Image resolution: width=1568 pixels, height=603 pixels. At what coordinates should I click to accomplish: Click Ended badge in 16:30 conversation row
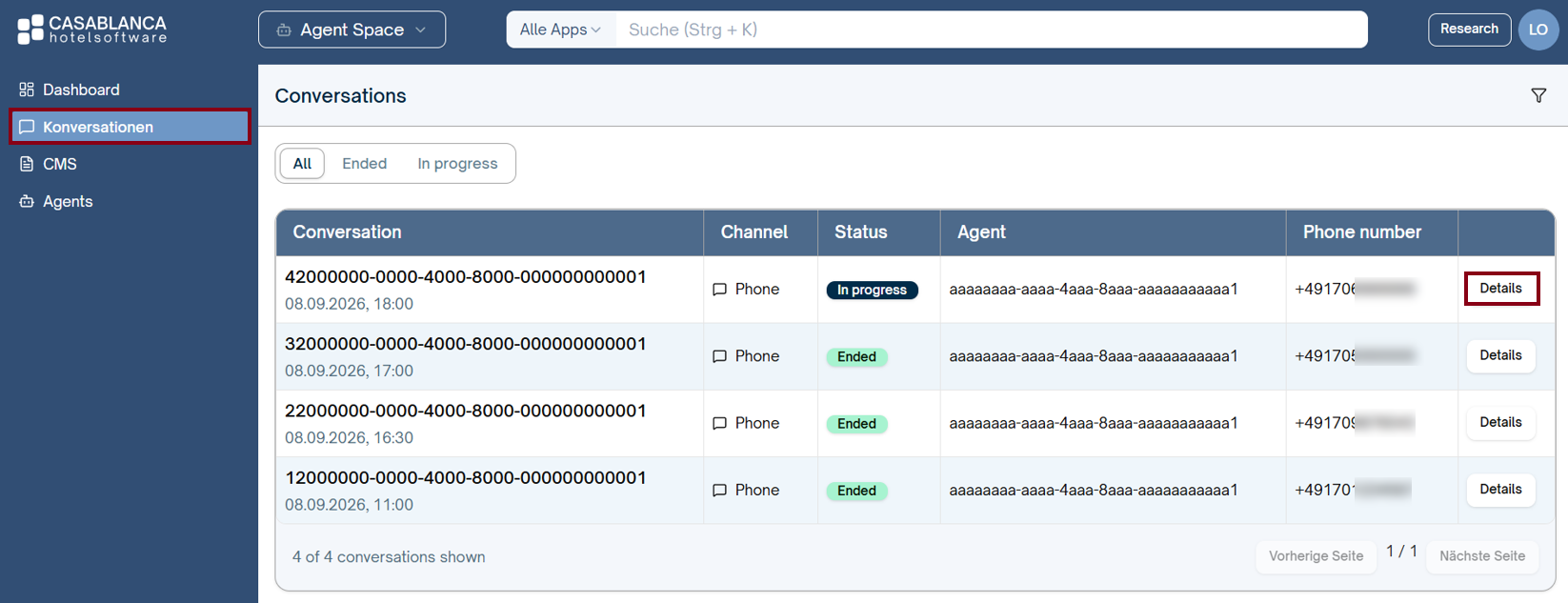click(x=856, y=424)
